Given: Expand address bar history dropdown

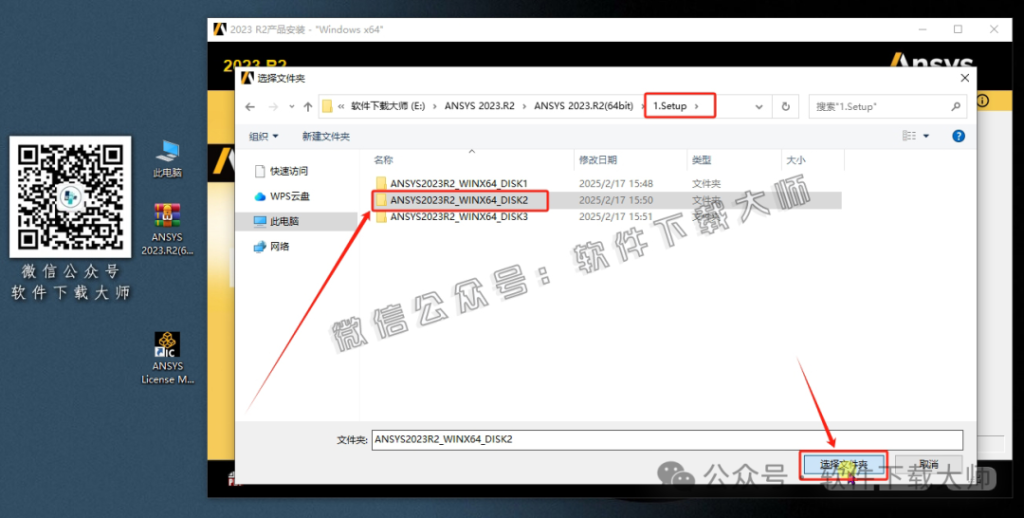Looking at the screenshot, I should pyautogui.click(x=759, y=106).
